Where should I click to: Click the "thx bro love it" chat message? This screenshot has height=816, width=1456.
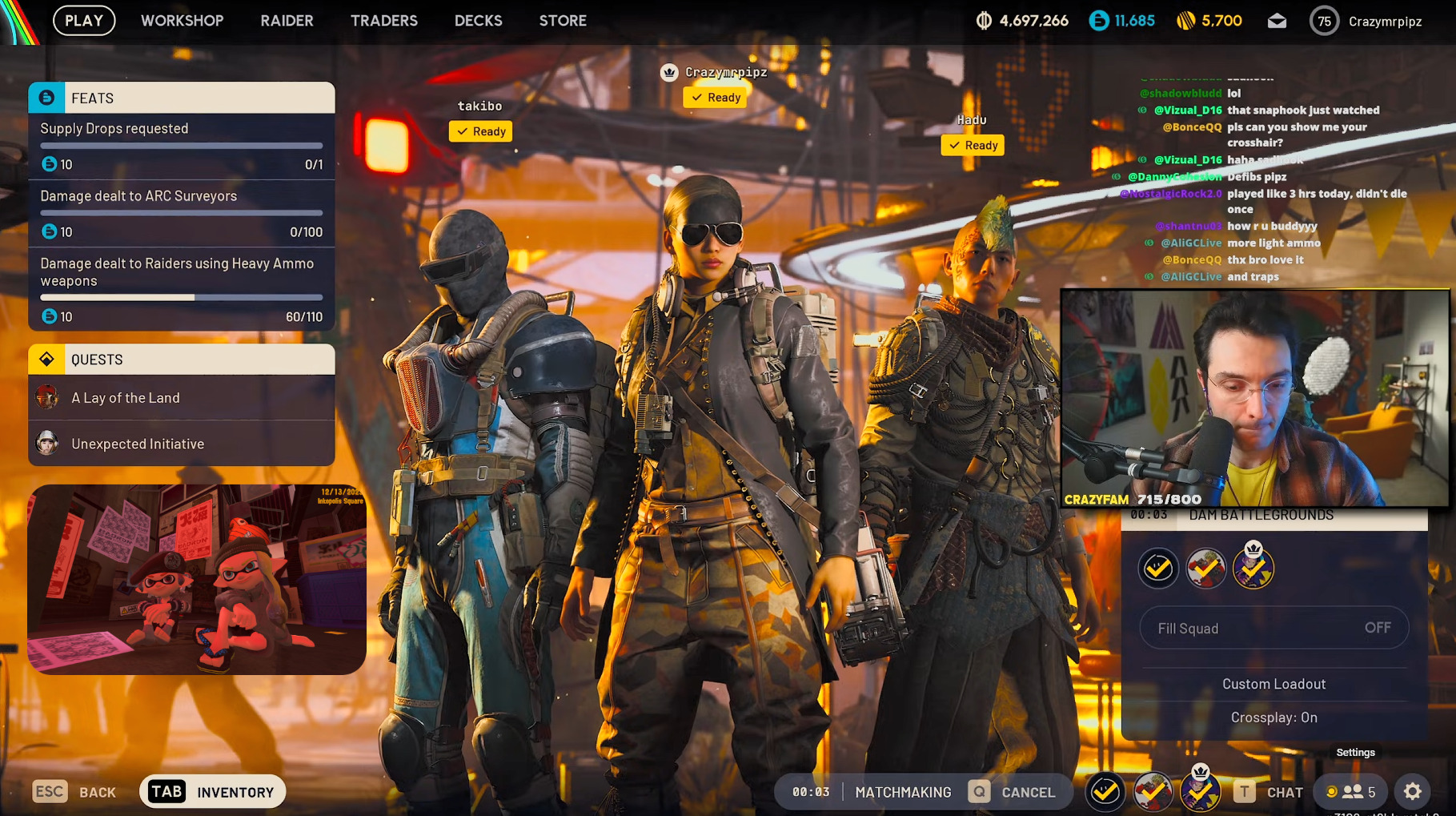[1265, 259]
